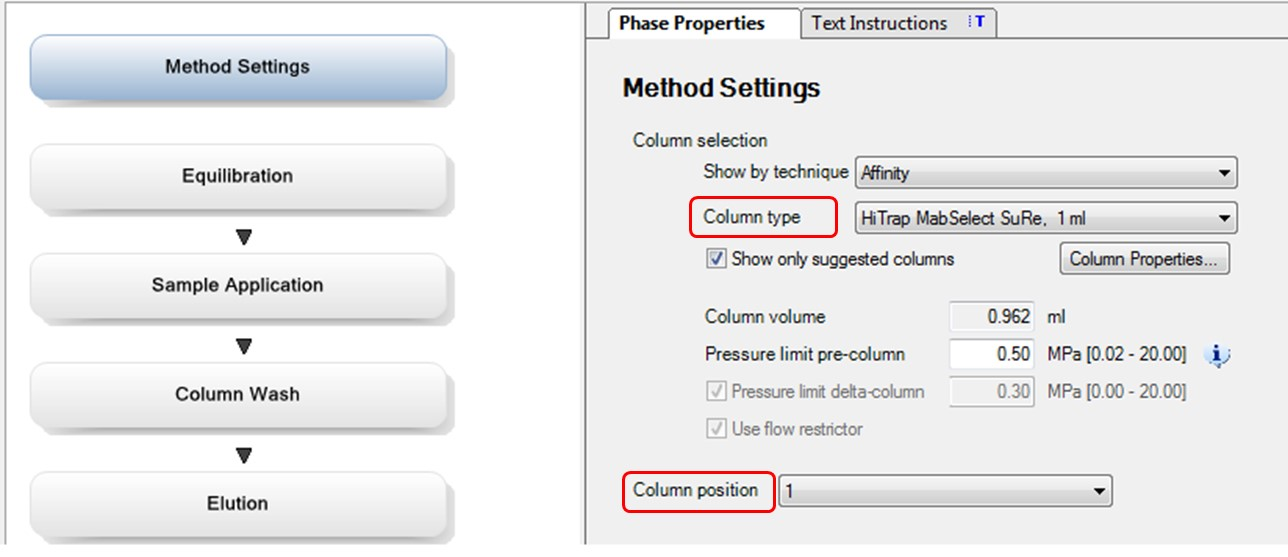
Task: Open the Column position dropdown
Action: pos(945,491)
